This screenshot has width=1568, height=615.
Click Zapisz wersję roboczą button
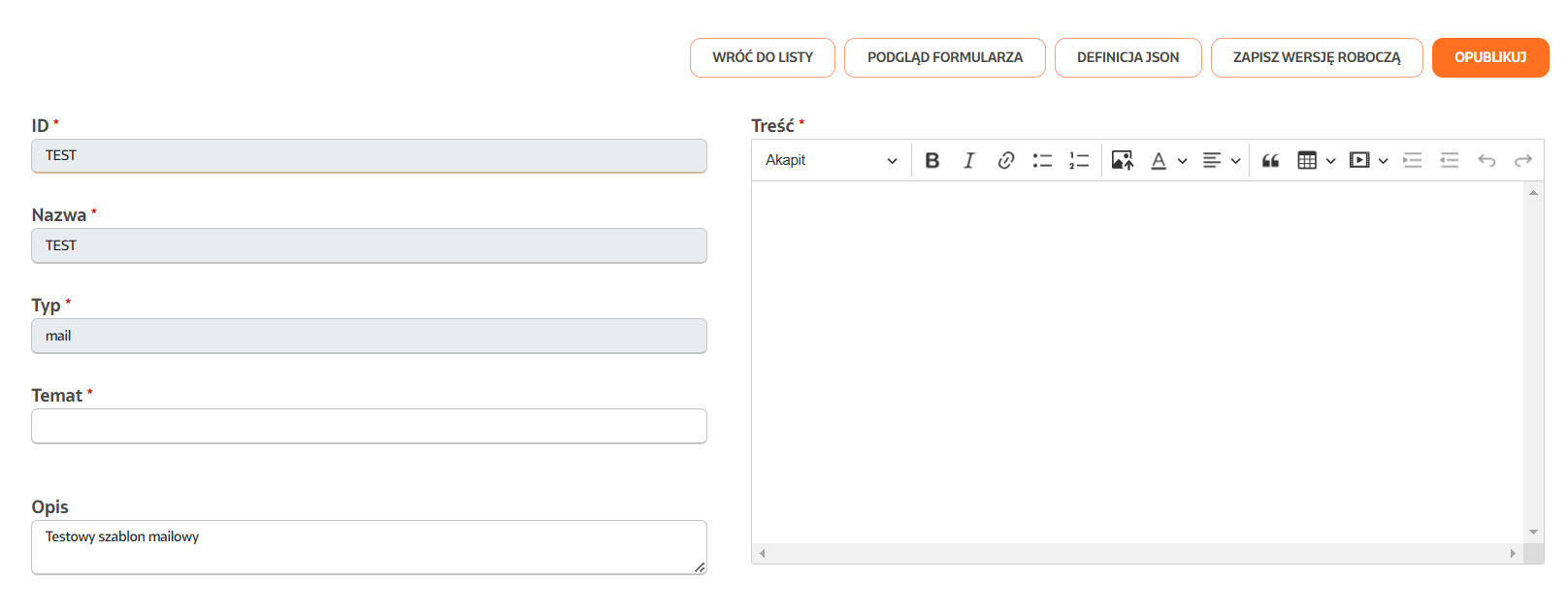pyautogui.click(x=1316, y=58)
